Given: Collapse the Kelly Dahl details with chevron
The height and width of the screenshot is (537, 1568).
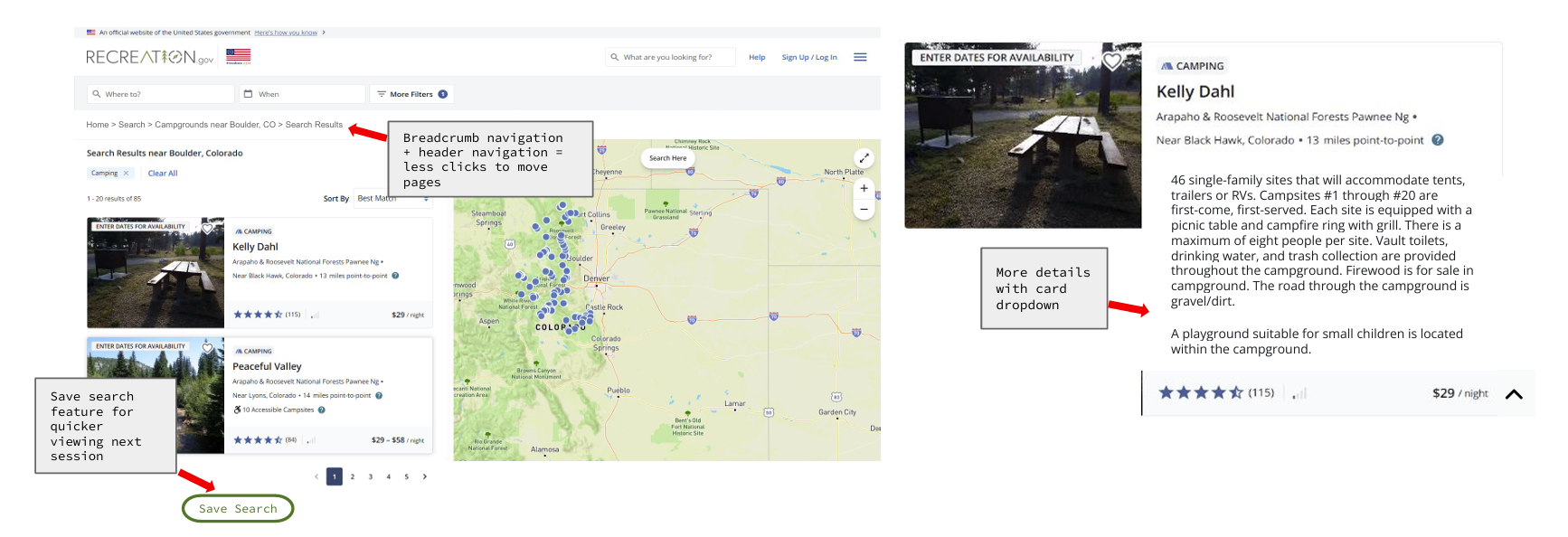Looking at the screenshot, I should pyautogui.click(x=1514, y=394).
